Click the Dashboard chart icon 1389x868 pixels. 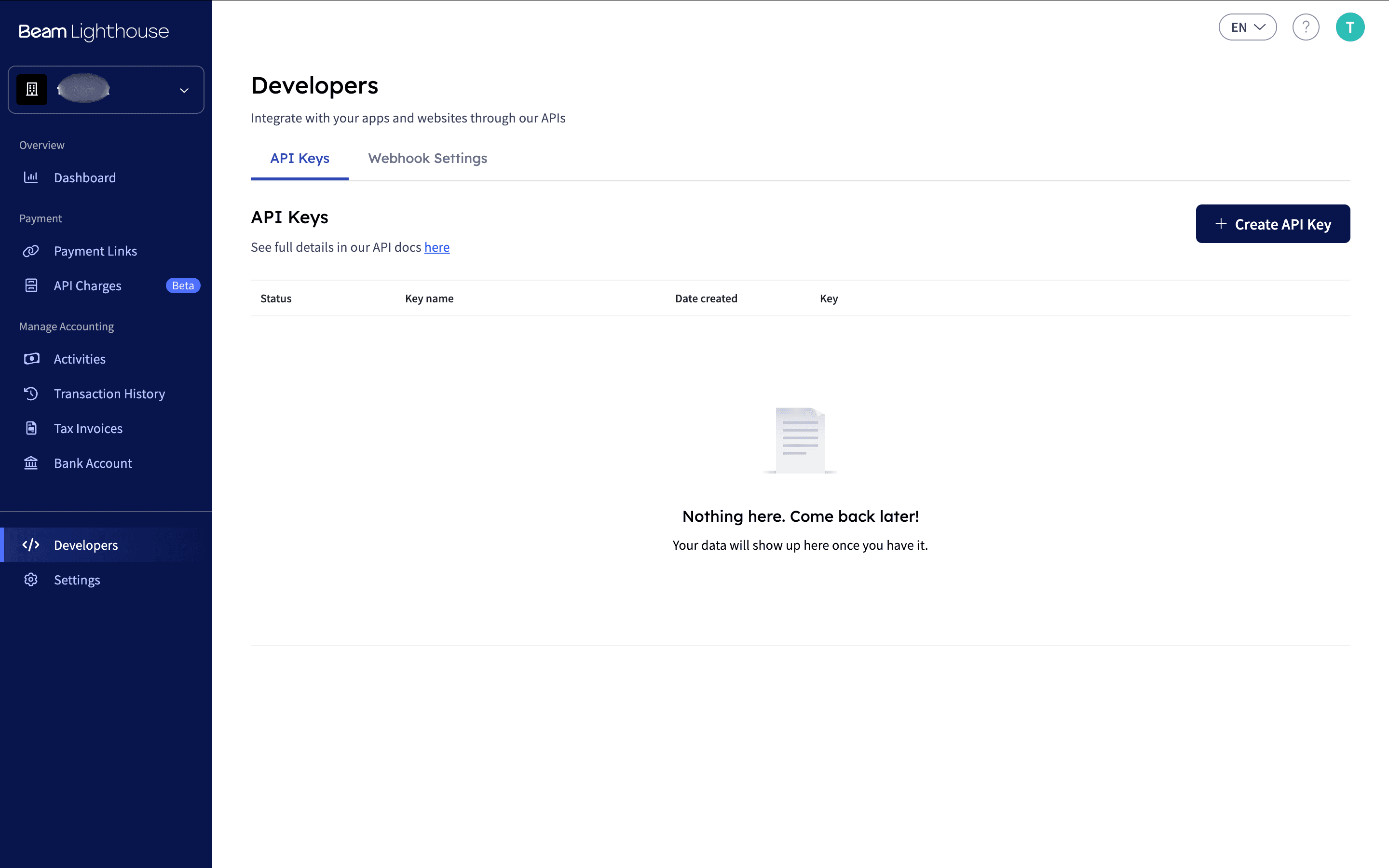[31, 177]
